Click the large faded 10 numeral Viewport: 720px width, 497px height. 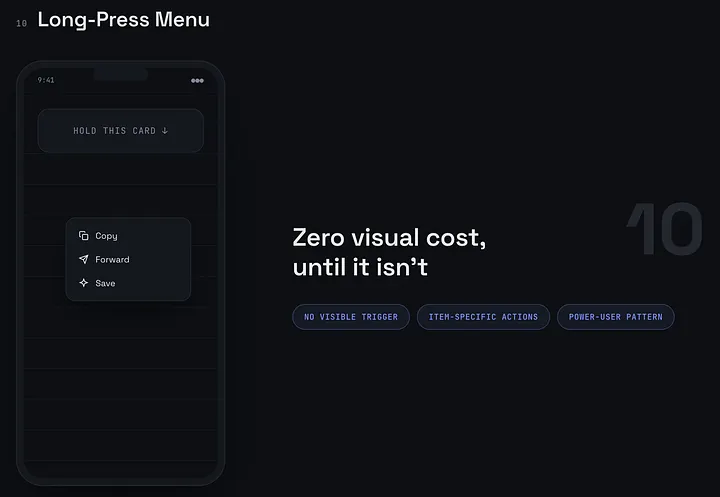664,228
